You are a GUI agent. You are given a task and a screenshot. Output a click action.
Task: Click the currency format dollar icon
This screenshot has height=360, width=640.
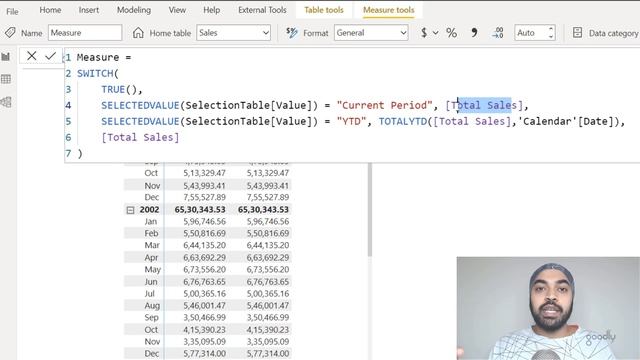[424, 33]
